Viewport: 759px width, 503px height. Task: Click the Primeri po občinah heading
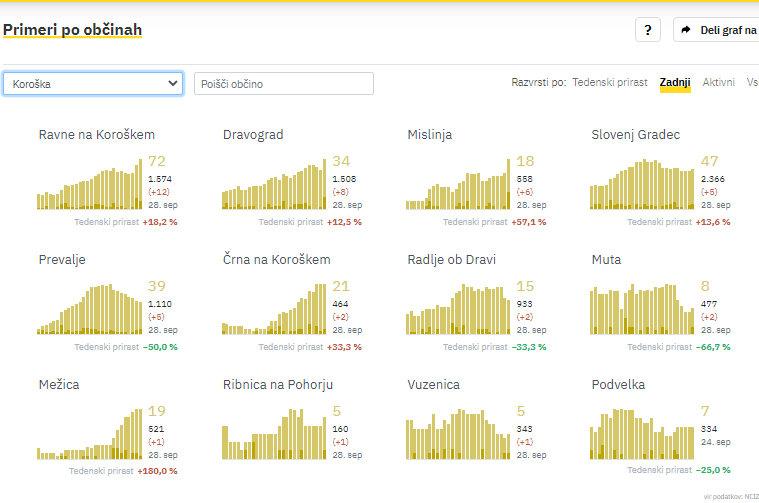[x=72, y=30]
